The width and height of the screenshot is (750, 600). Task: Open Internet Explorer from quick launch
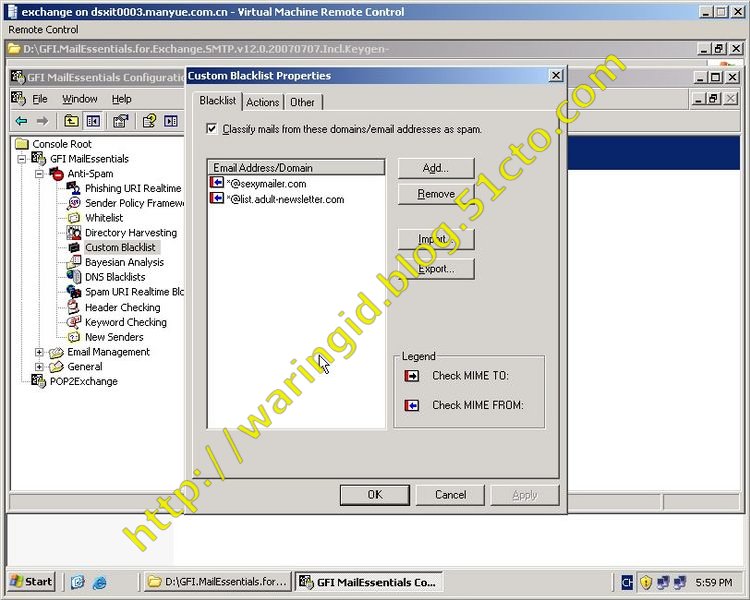(x=100, y=581)
